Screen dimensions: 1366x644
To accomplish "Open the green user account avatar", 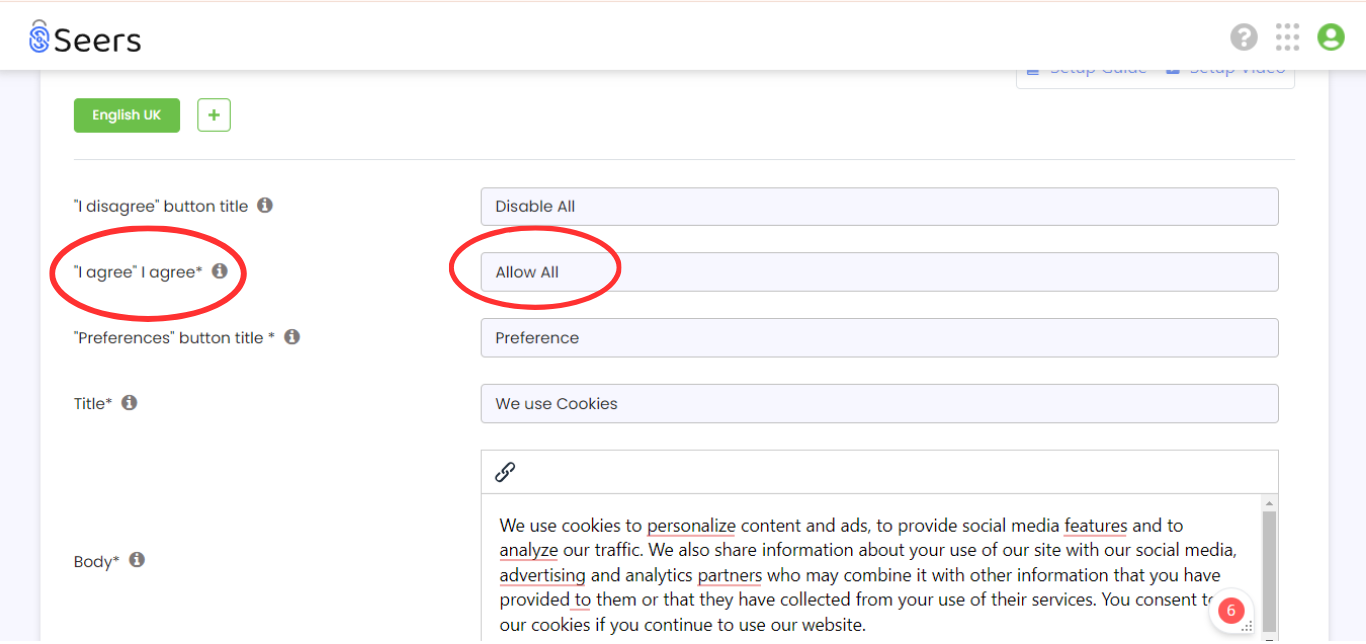I will click(1331, 38).
